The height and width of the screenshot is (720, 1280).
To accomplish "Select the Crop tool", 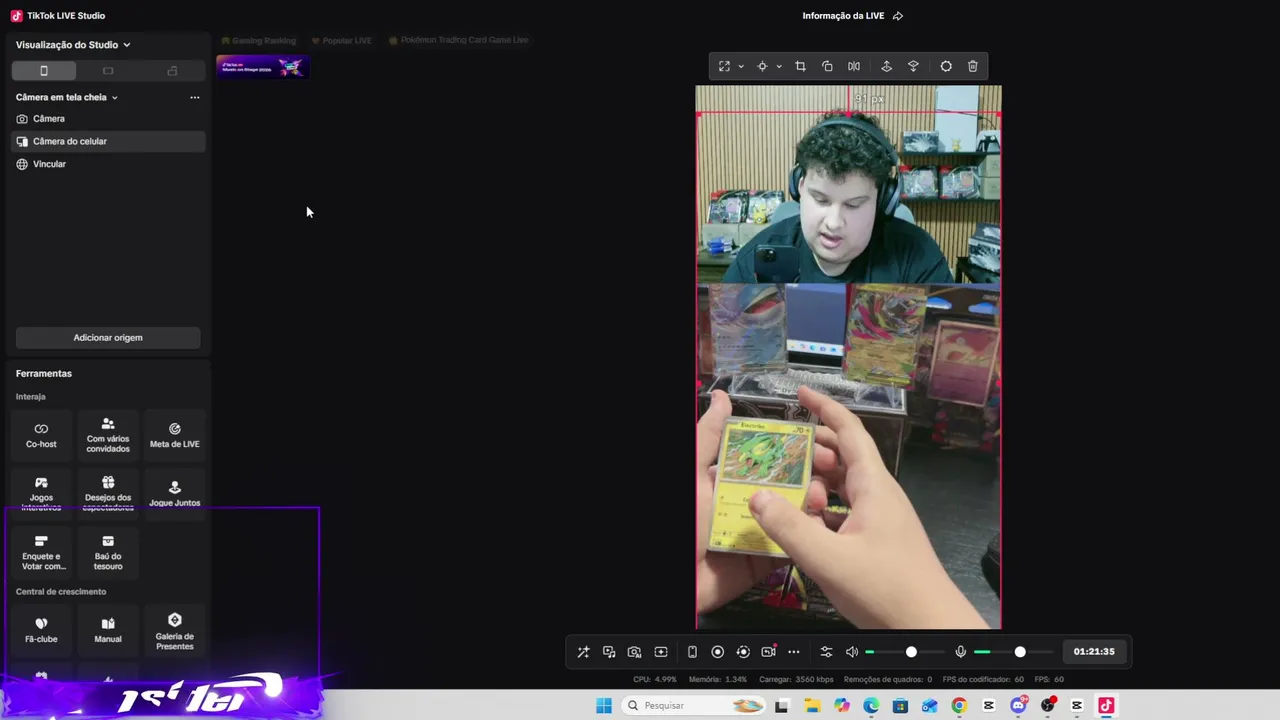I will 800,66.
